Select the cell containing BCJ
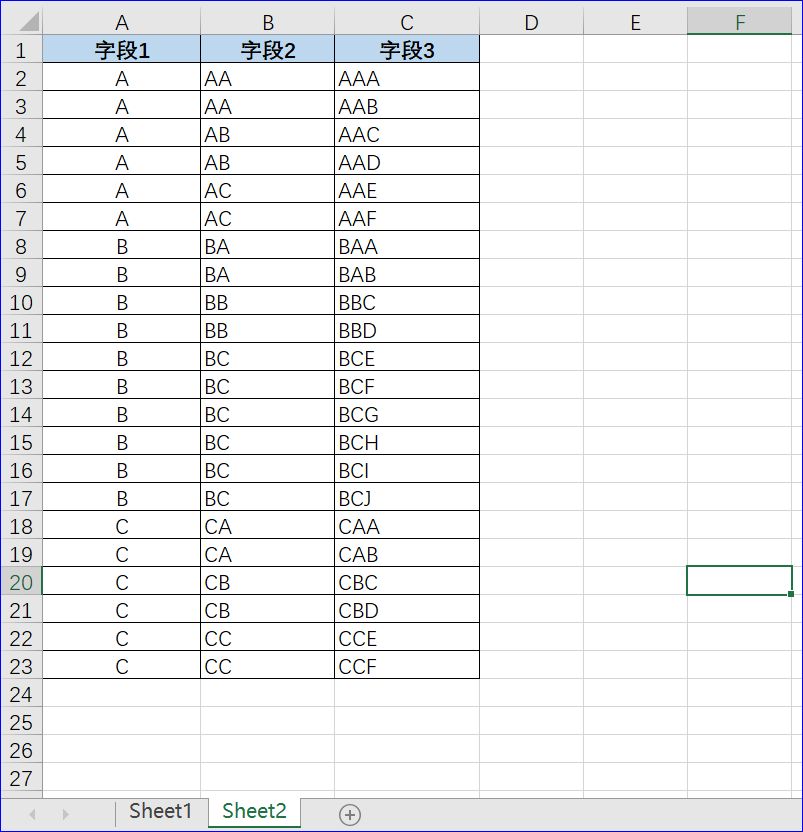The image size is (803, 832). pyautogui.click(x=407, y=498)
